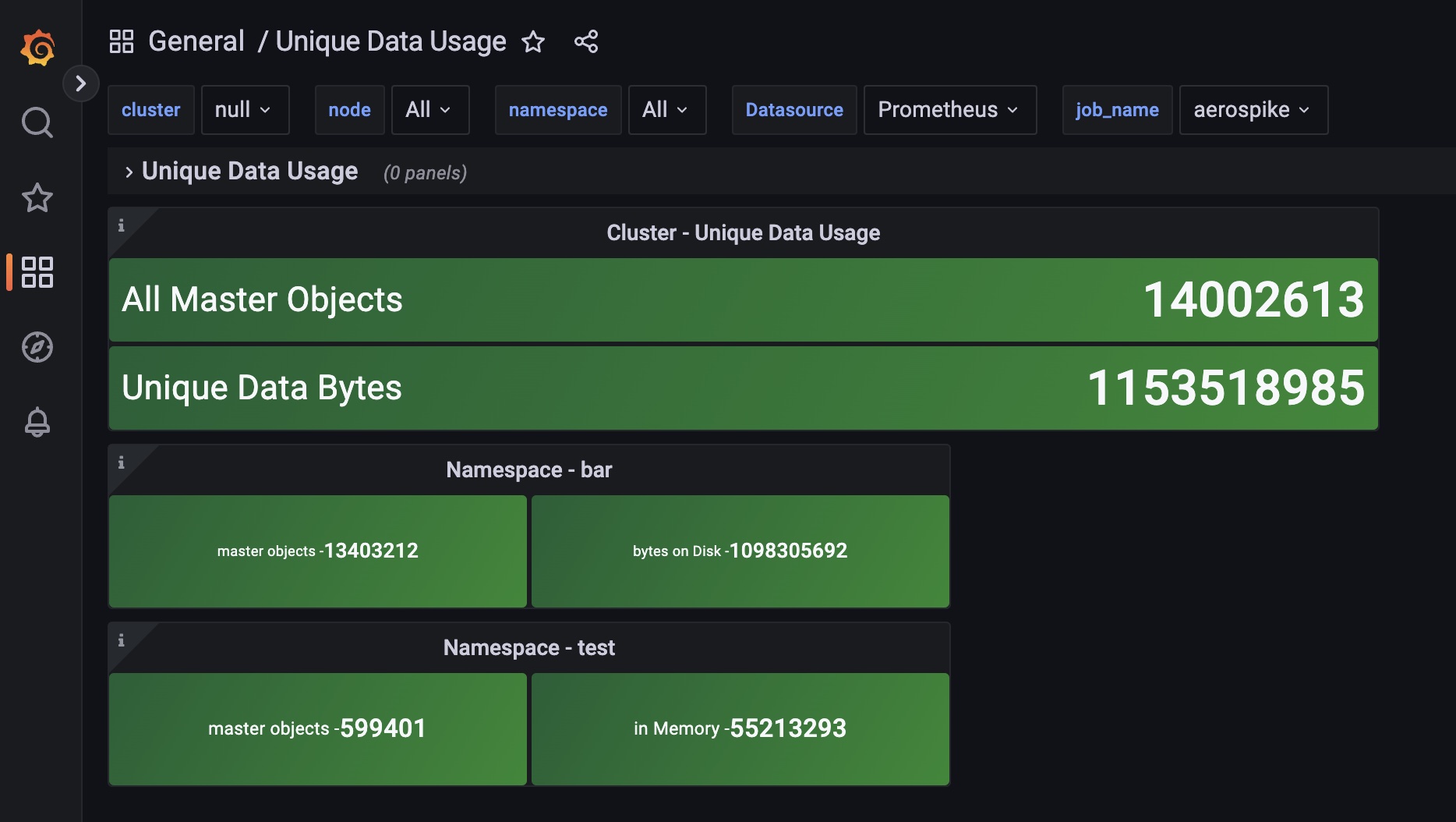Click the General folder breadcrumb
1456x822 pixels.
(x=196, y=41)
